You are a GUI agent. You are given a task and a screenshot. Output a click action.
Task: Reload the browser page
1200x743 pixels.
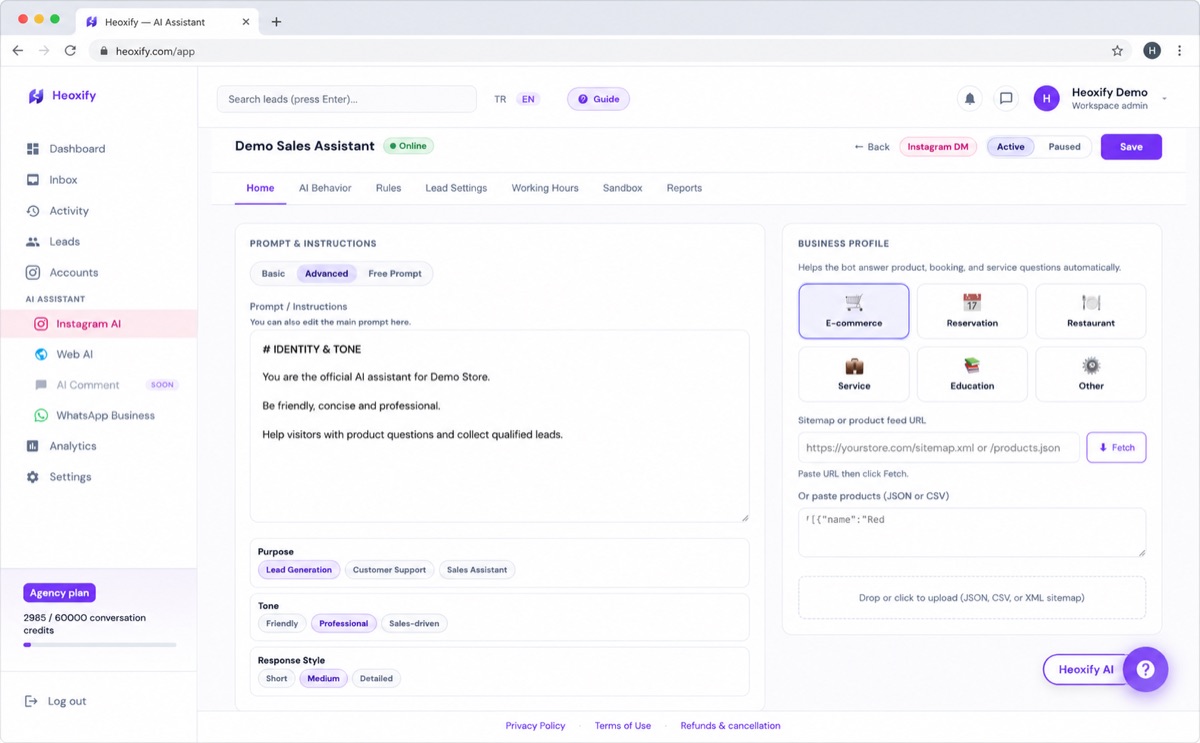click(70, 50)
